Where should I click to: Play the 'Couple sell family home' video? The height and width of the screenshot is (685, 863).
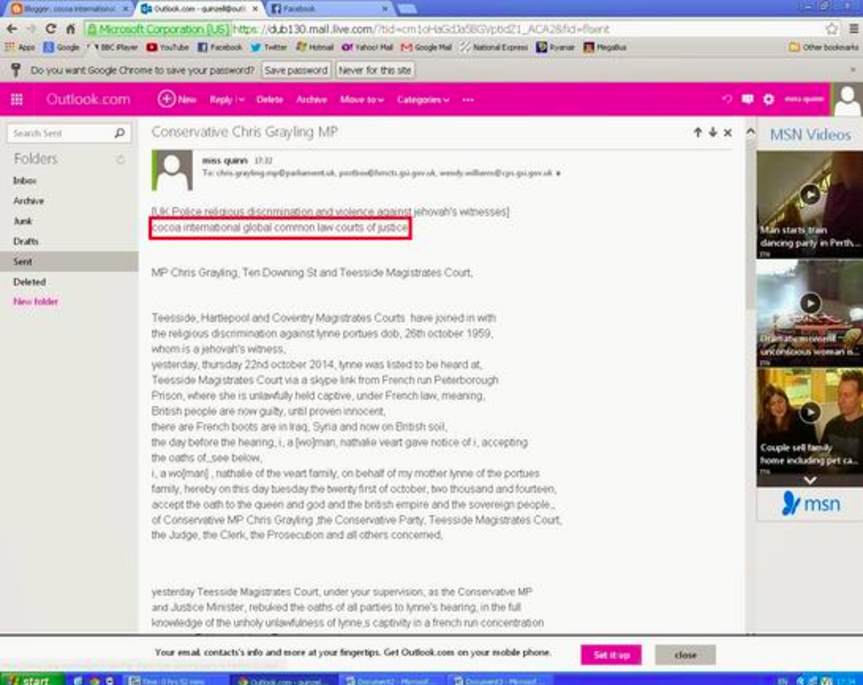810,412
